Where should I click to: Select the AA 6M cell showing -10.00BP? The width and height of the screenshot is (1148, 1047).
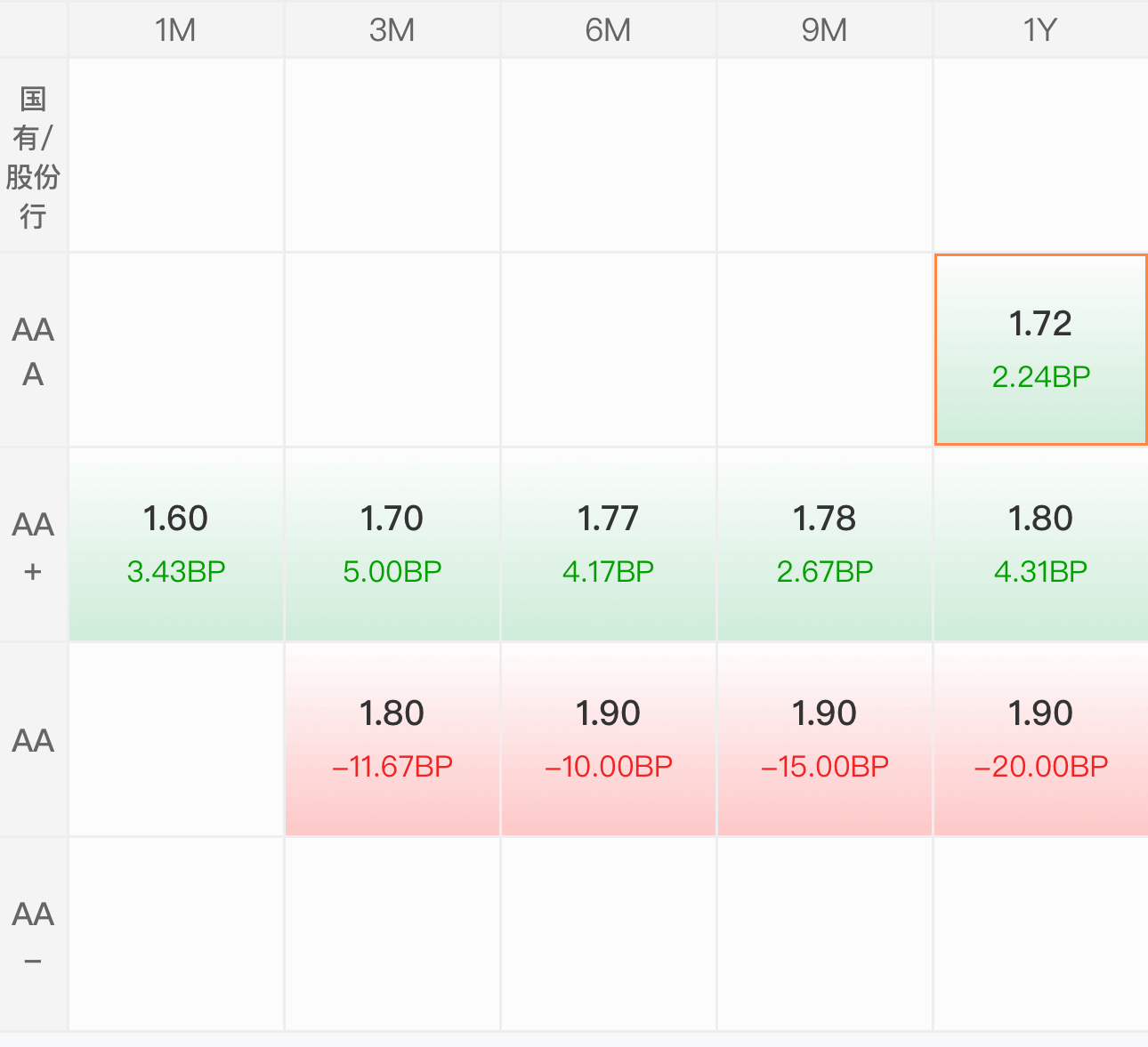pos(609,739)
